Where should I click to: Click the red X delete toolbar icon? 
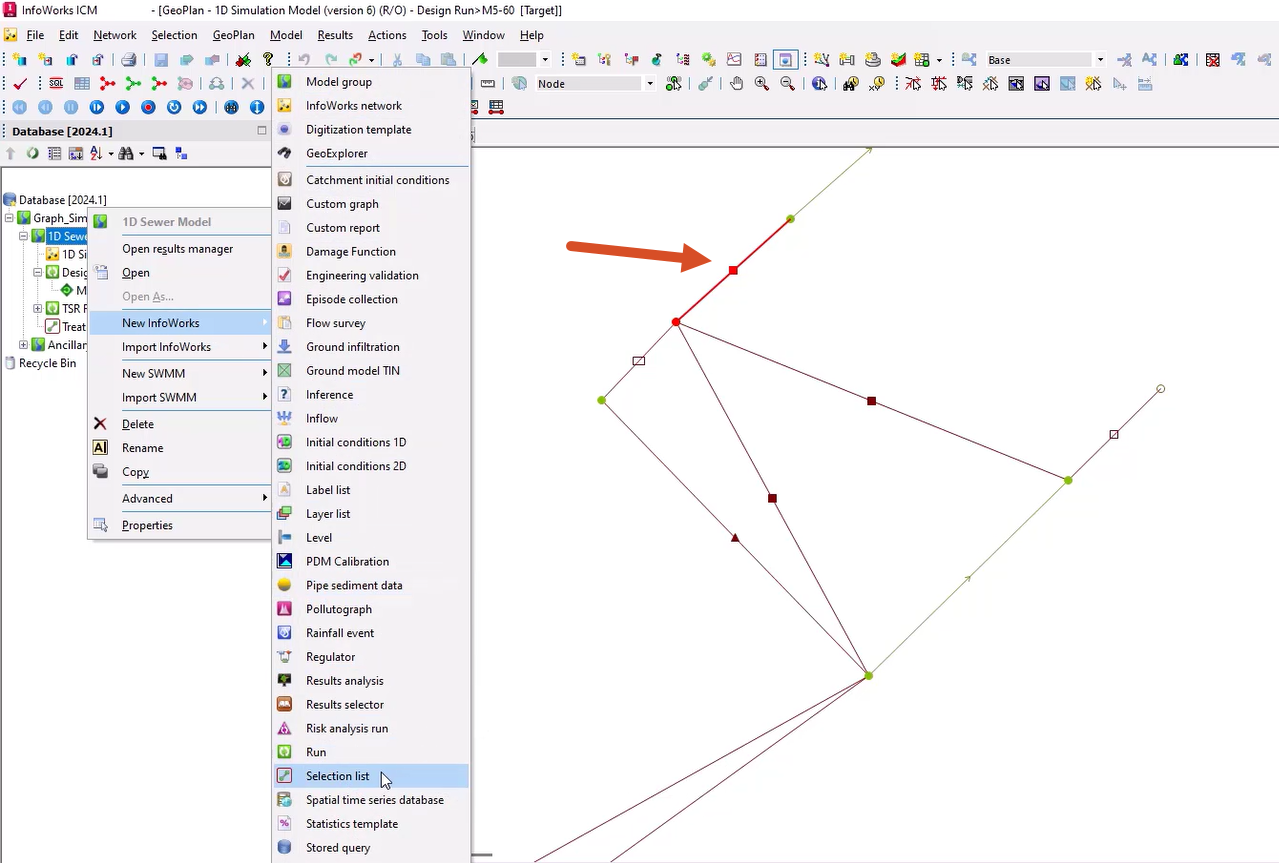247,84
